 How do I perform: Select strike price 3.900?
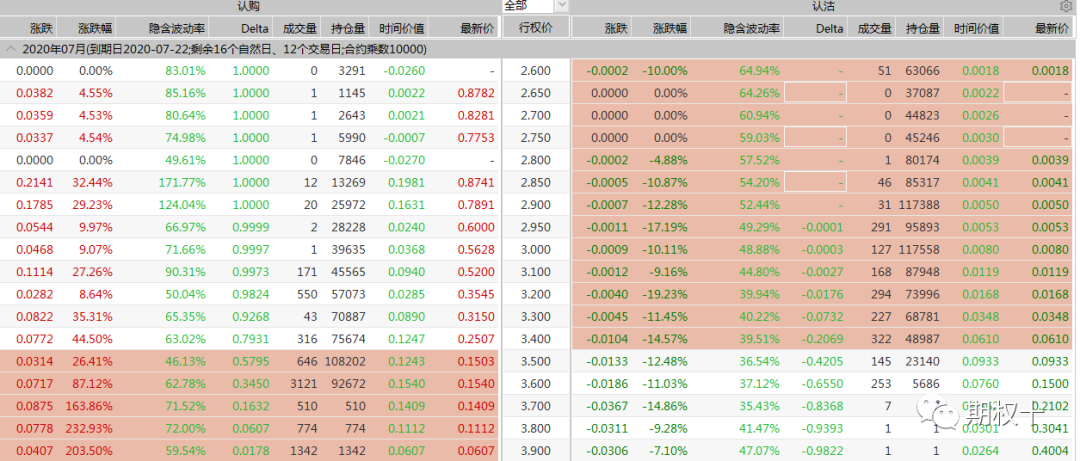[536, 451]
